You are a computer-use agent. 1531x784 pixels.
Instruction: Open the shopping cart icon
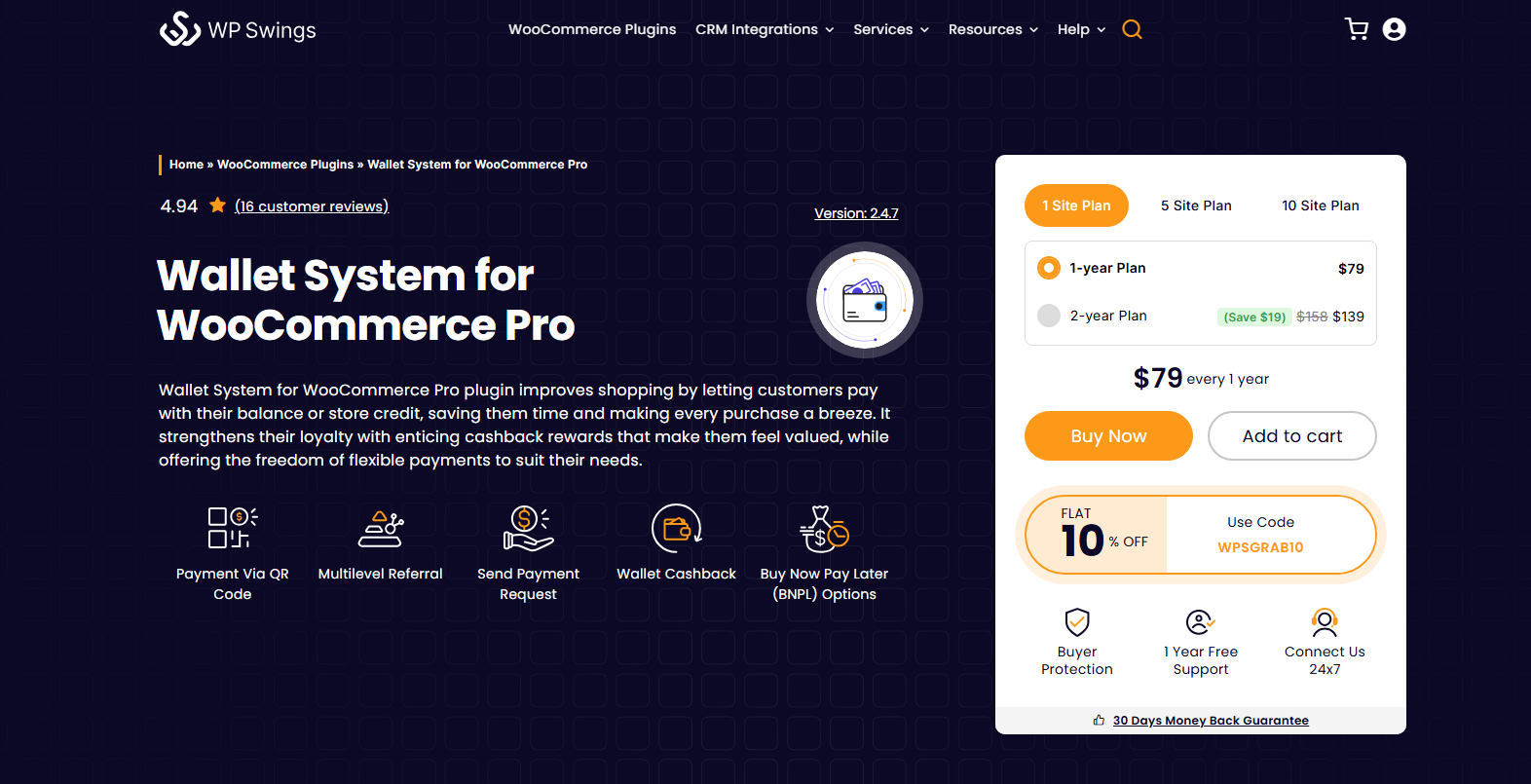coord(1357,29)
